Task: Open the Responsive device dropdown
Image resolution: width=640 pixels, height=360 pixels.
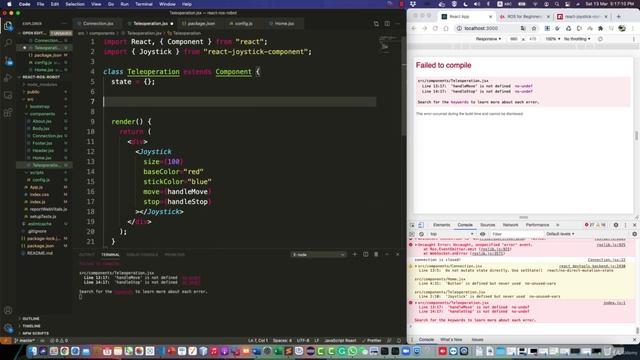Action: 488,39
